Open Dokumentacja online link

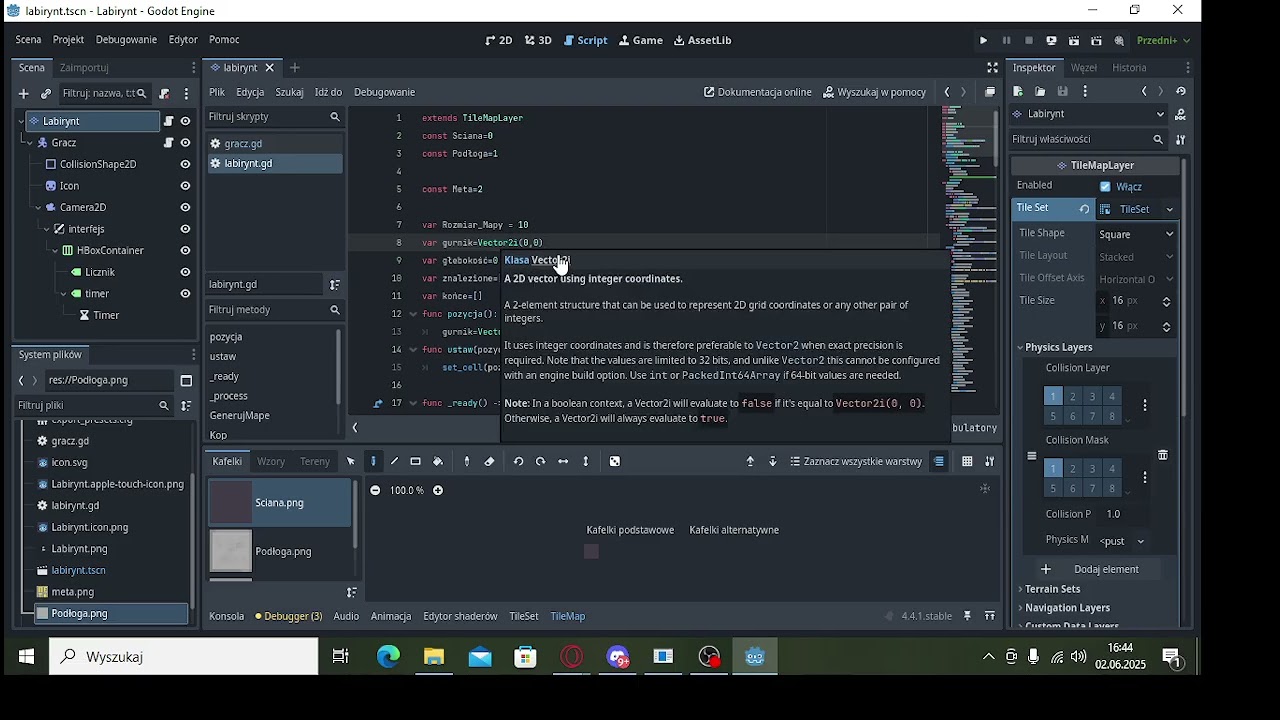[758, 92]
